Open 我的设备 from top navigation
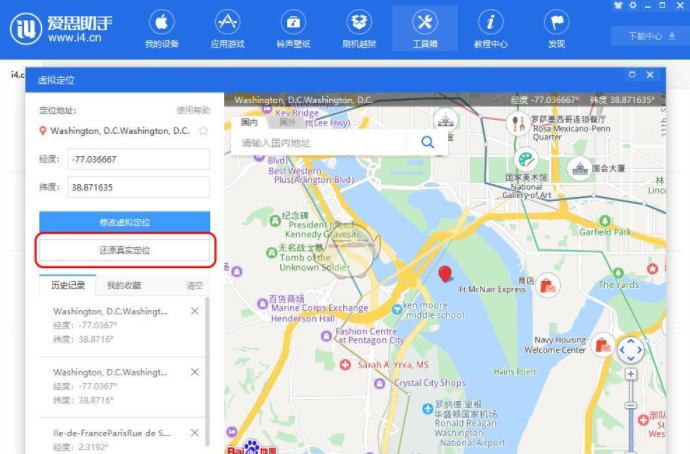 [162, 29]
